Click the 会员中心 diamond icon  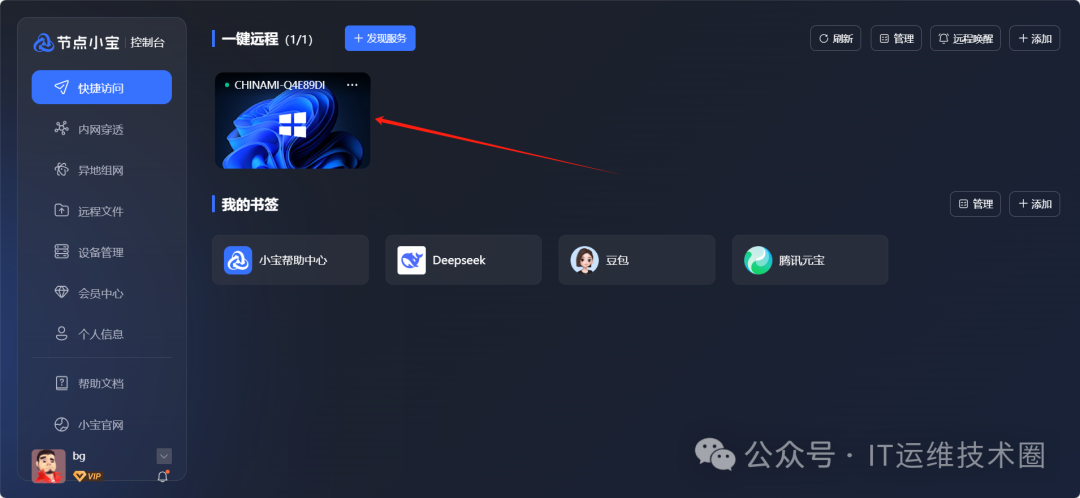click(x=62, y=292)
